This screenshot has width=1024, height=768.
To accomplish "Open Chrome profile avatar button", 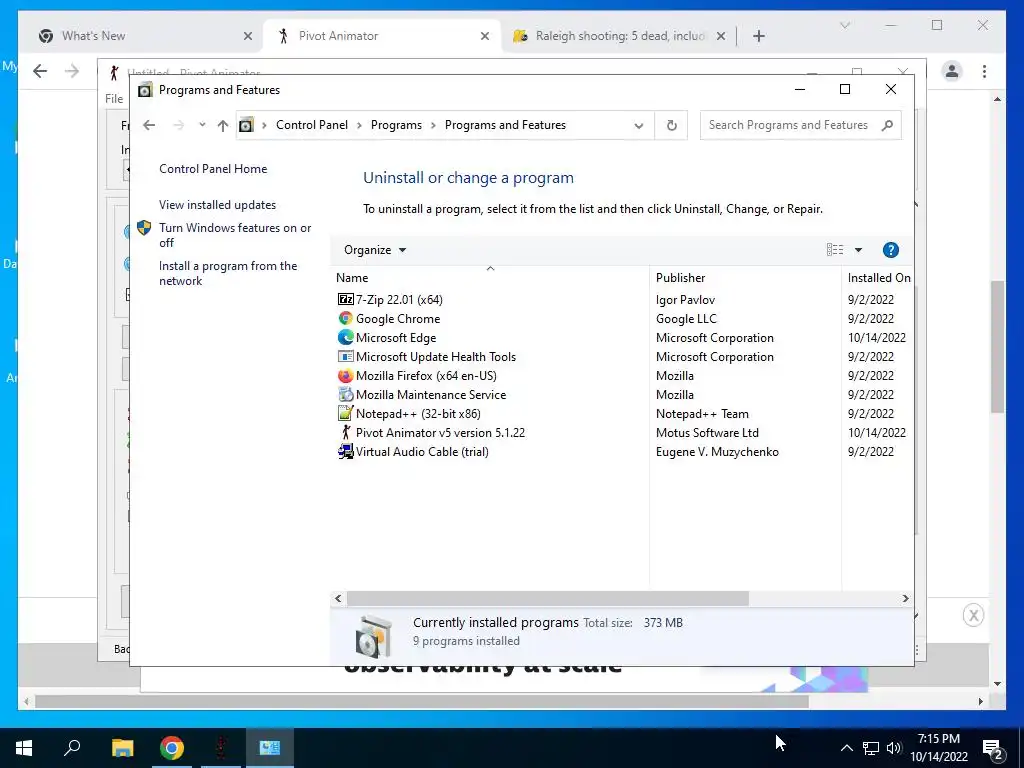I will [x=952, y=71].
